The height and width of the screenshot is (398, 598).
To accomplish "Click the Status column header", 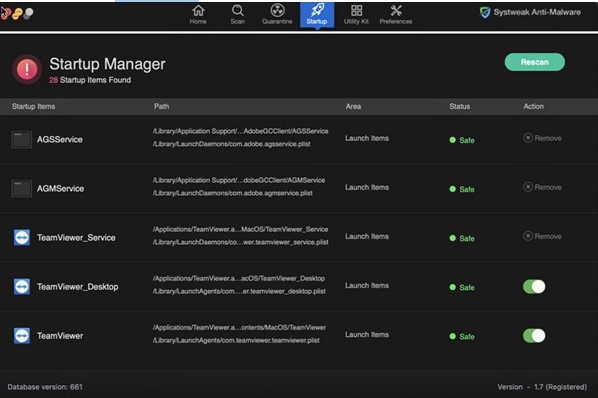I will pos(460,106).
